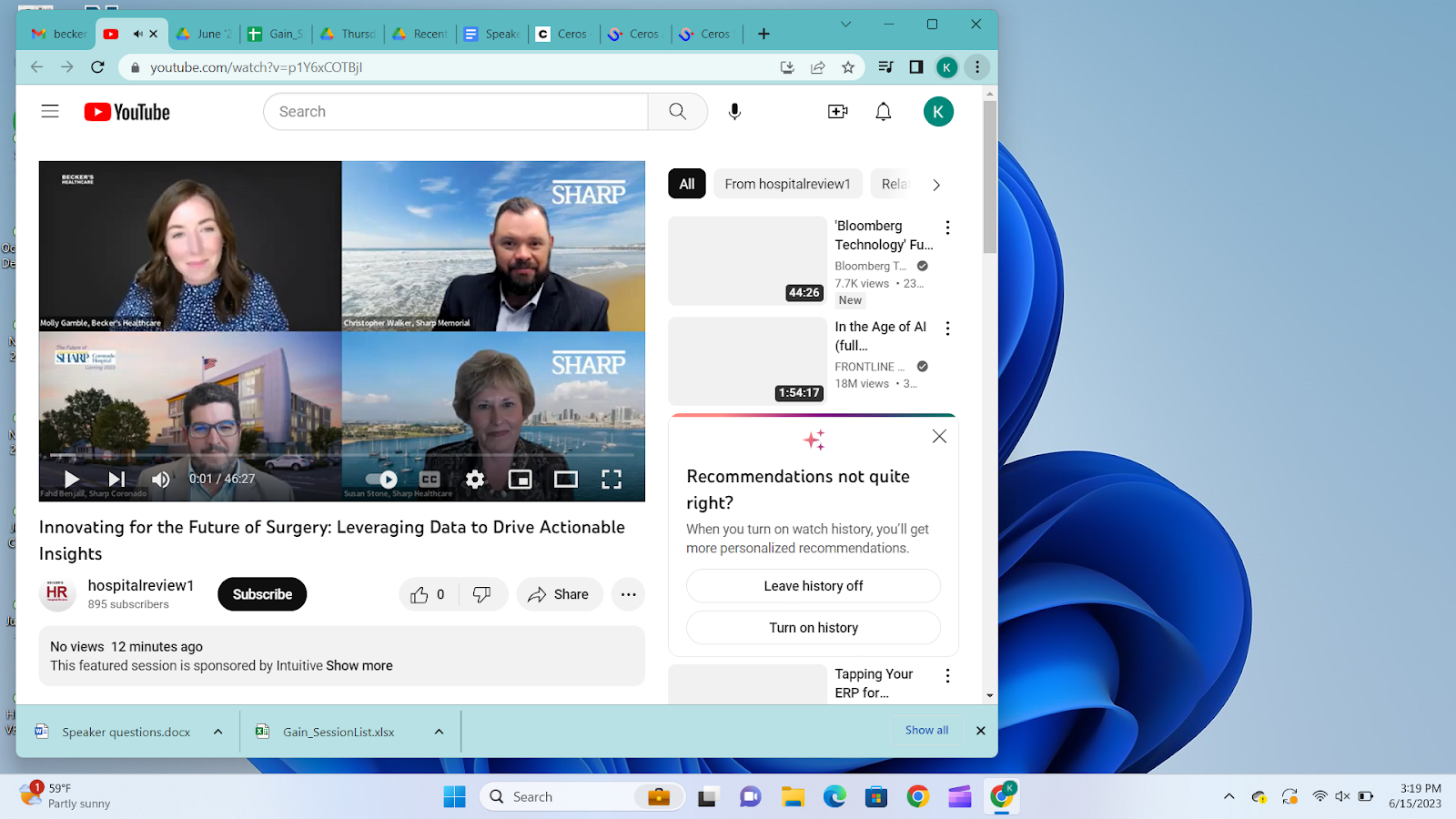
Task: Open Chrome profile K
Action: pyautogui.click(x=947, y=67)
